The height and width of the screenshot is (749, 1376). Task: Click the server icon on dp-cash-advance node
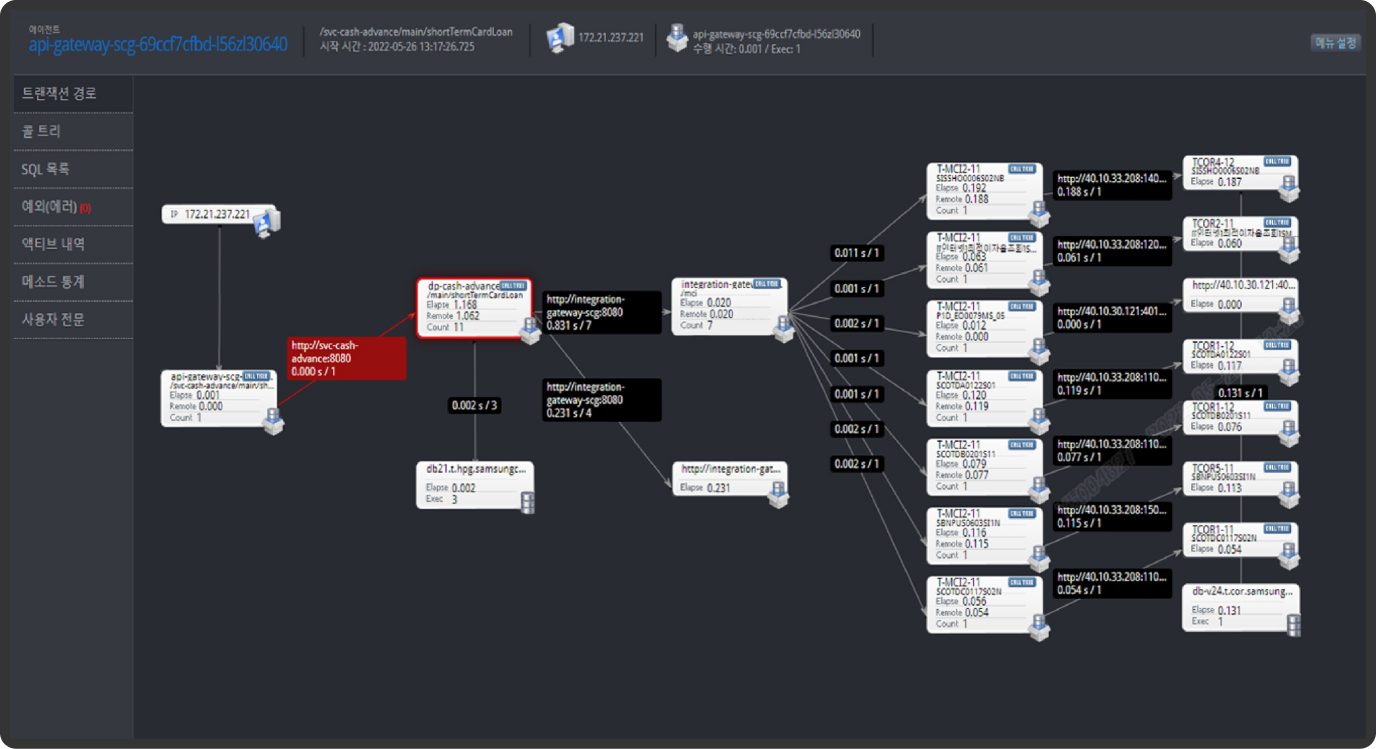530,331
